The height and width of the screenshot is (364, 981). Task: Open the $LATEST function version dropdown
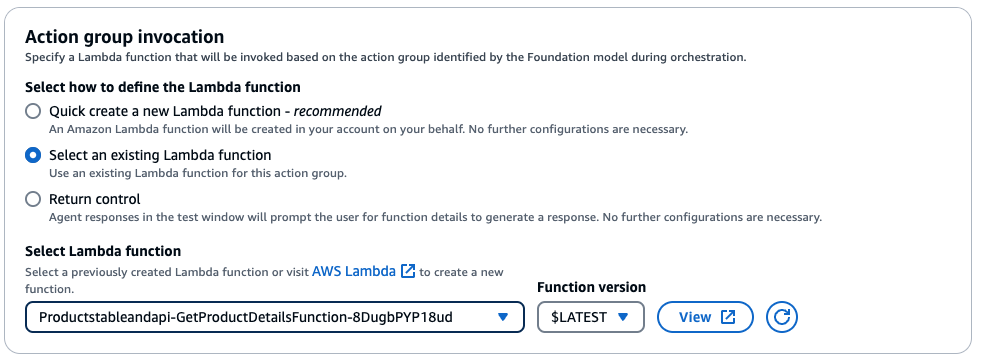(591, 317)
